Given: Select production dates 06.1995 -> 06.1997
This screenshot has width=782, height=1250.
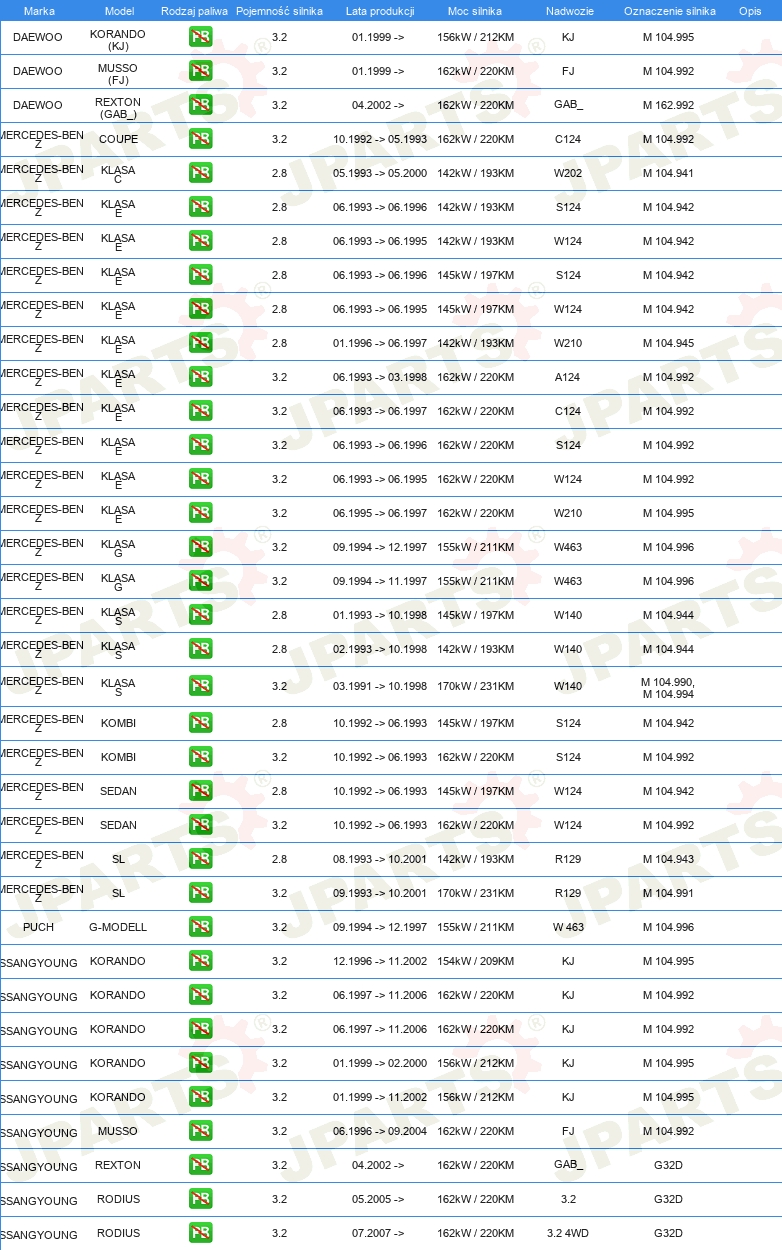Looking at the screenshot, I should (x=380, y=514).
